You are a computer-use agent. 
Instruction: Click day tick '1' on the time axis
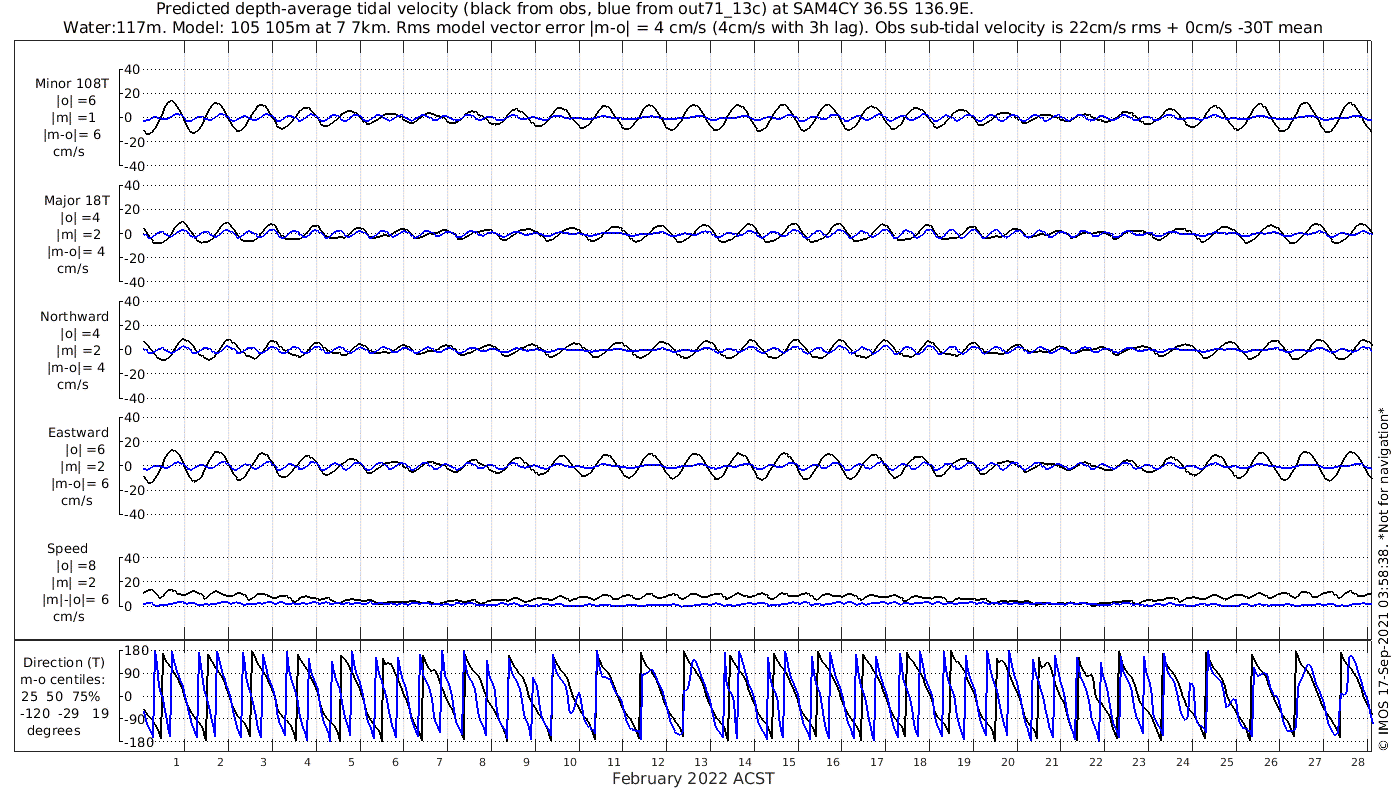(176, 762)
